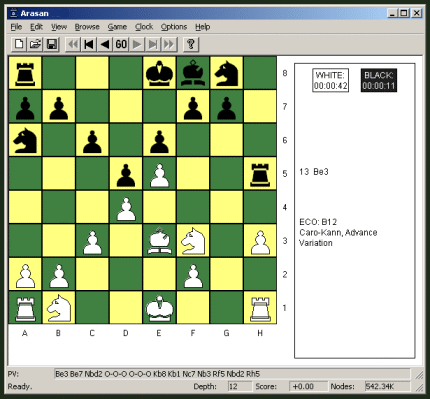The height and width of the screenshot is (399, 430).
Task: Select the white knight on b1
Action: pyautogui.click(x=59, y=307)
